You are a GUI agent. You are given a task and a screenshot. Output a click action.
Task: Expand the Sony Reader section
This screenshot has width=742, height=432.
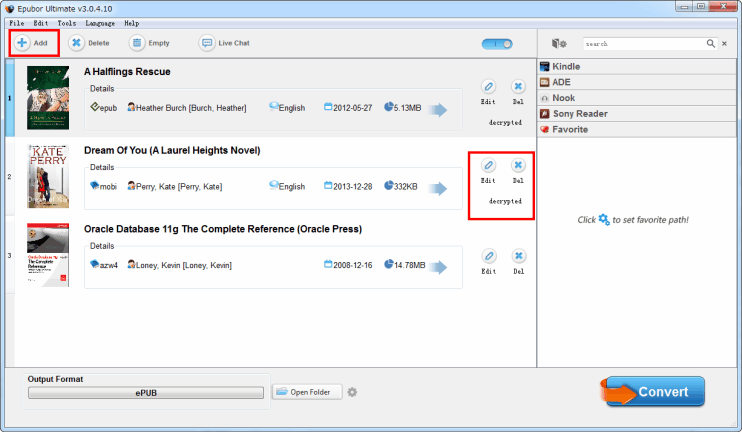click(x=637, y=114)
